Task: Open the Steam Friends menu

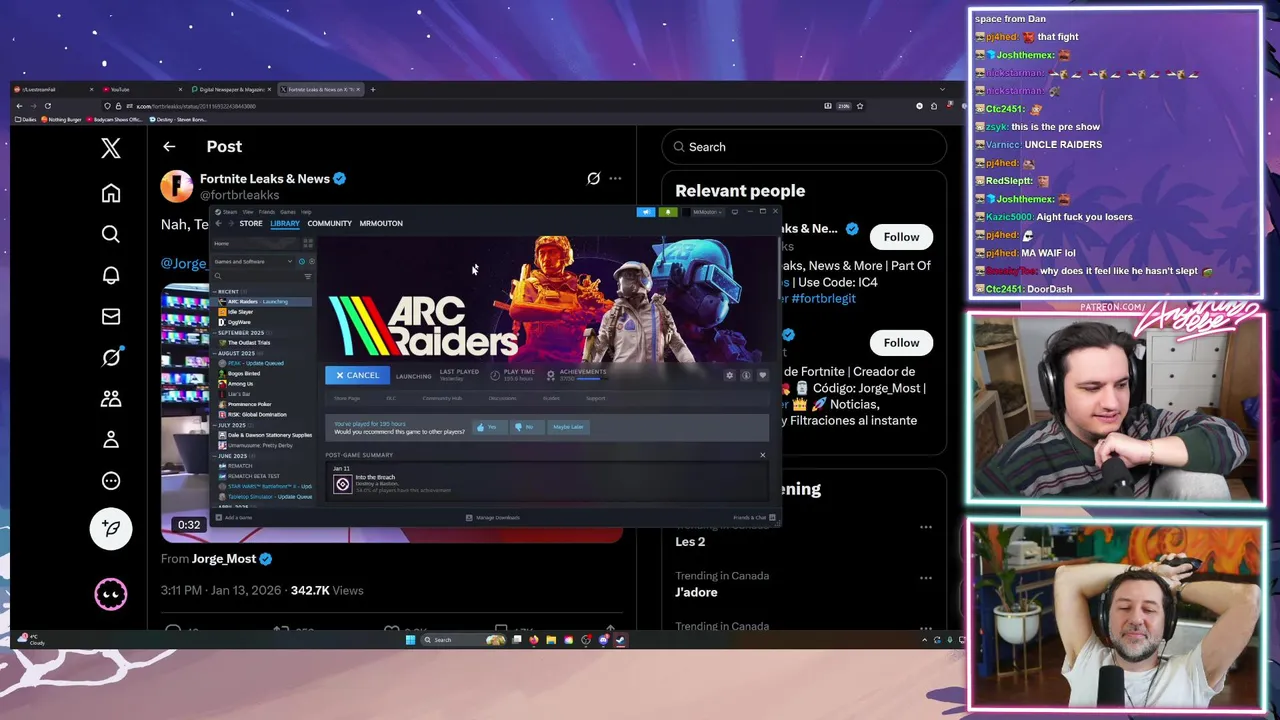Action: (x=267, y=212)
